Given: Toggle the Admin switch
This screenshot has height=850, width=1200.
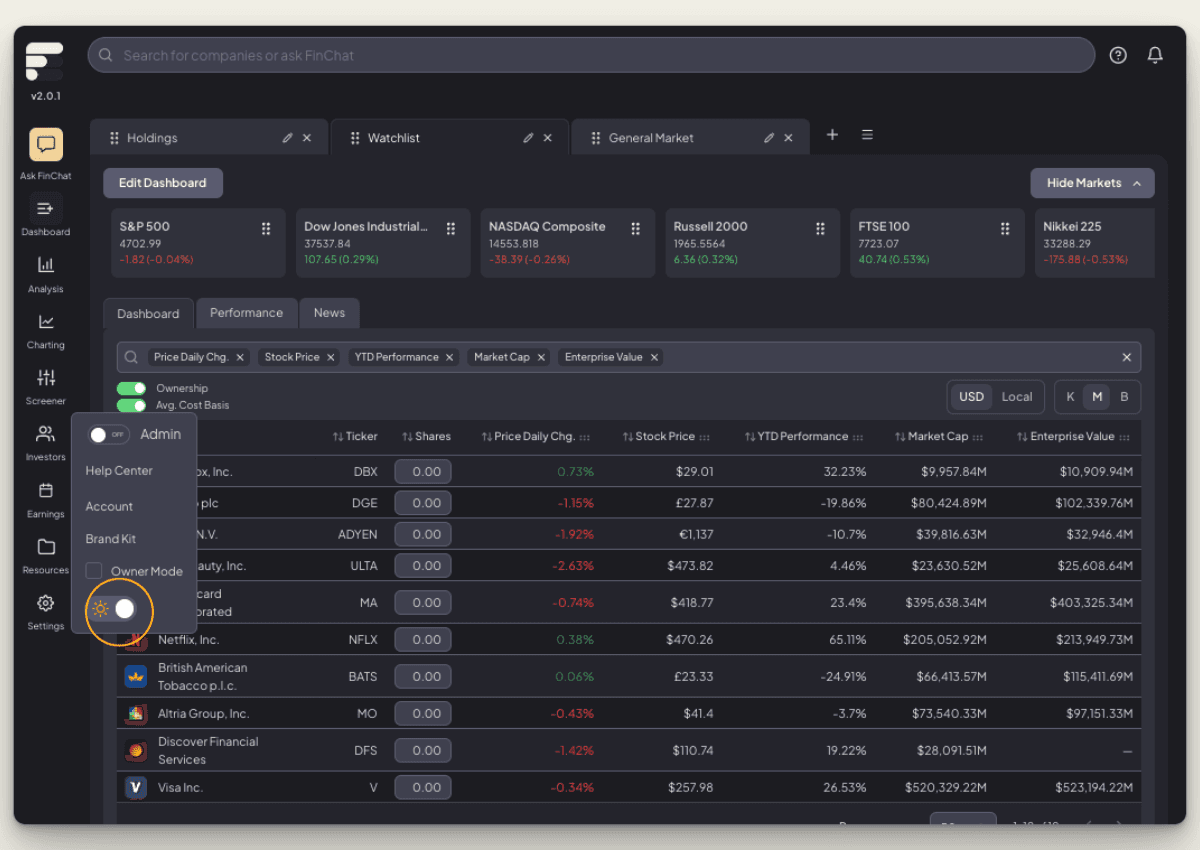Looking at the screenshot, I should 109,435.
